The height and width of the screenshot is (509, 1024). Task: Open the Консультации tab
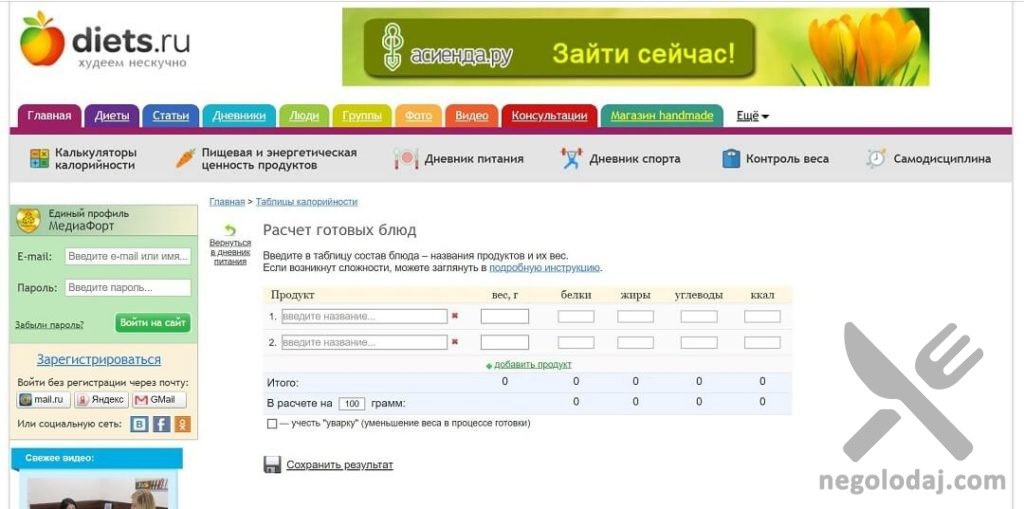click(x=549, y=116)
